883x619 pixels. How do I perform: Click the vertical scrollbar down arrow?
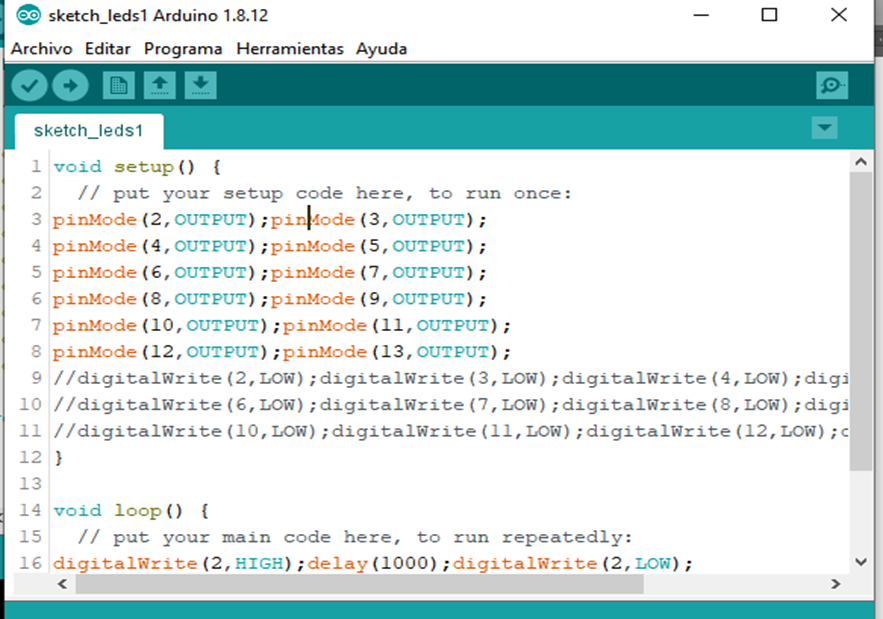tap(859, 562)
